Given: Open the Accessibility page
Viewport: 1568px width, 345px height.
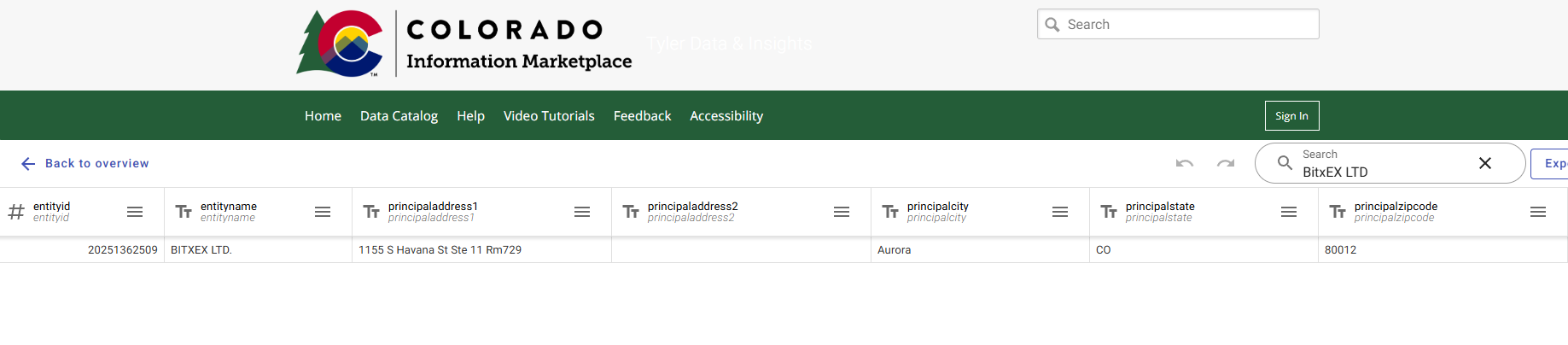Looking at the screenshot, I should coord(726,116).
